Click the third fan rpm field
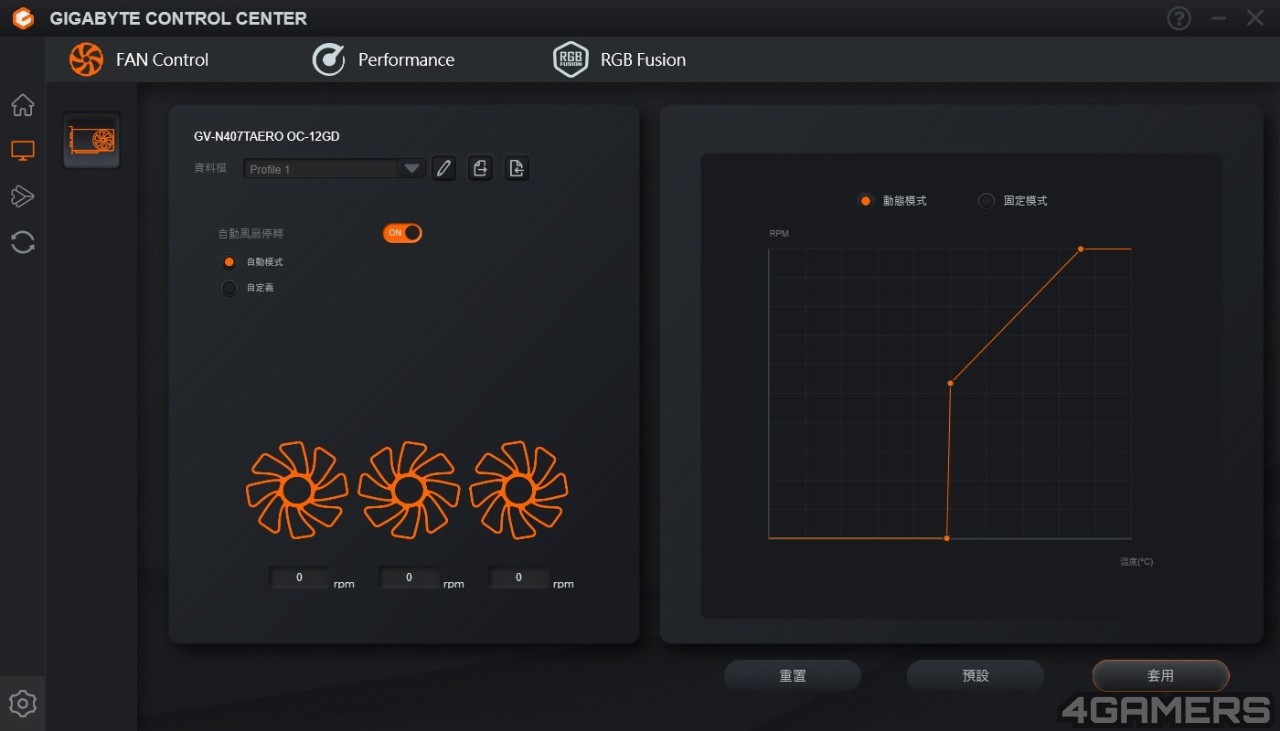This screenshot has width=1280, height=731. coord(519,577)
